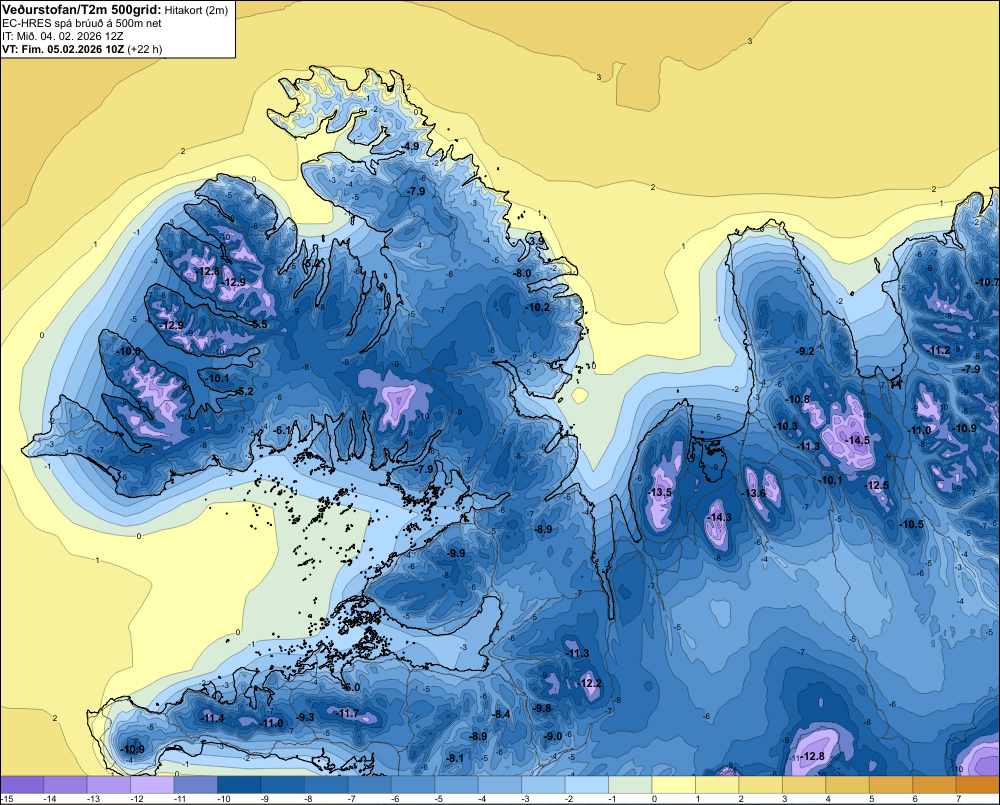
Task: Click the -9.8 temperature label
Action: [543, 708]
